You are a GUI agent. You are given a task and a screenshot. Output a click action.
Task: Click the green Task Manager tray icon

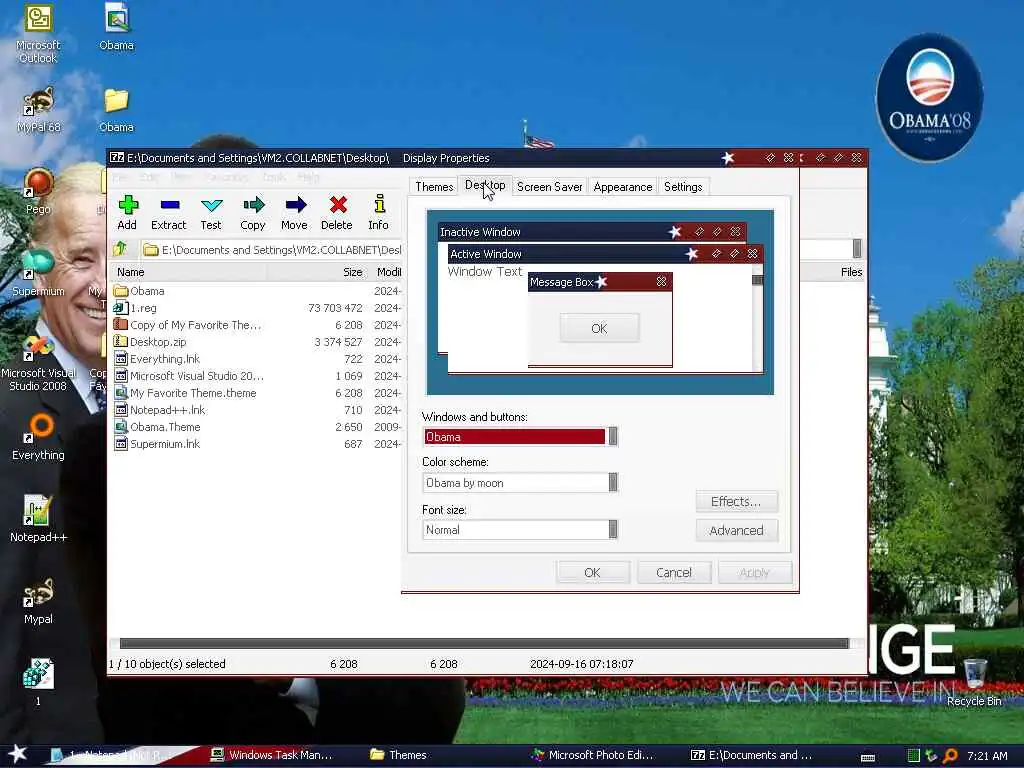click(x=914, y=755)
